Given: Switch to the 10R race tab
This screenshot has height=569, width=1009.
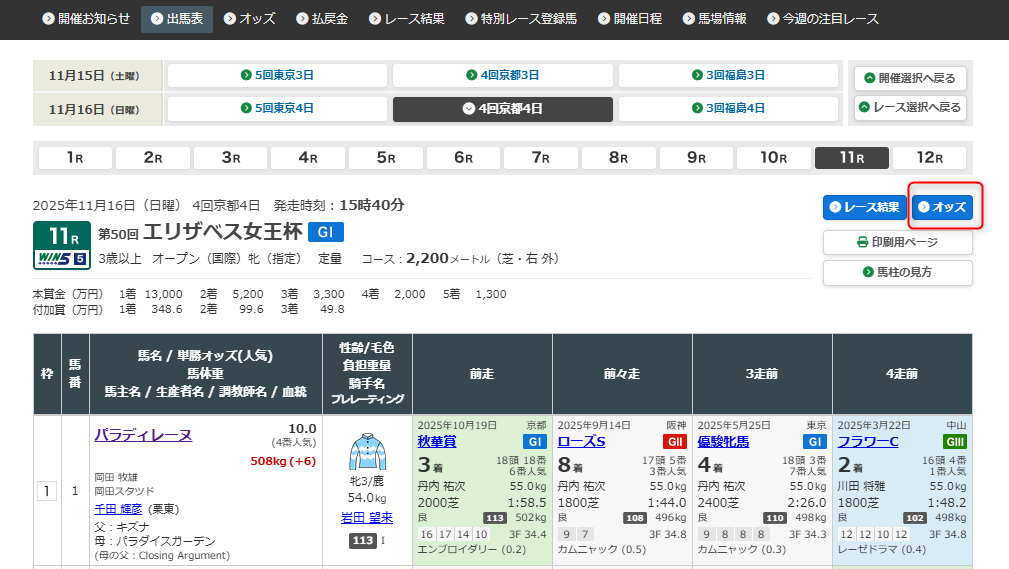Looking at the screenshot, I should [774, 158].
